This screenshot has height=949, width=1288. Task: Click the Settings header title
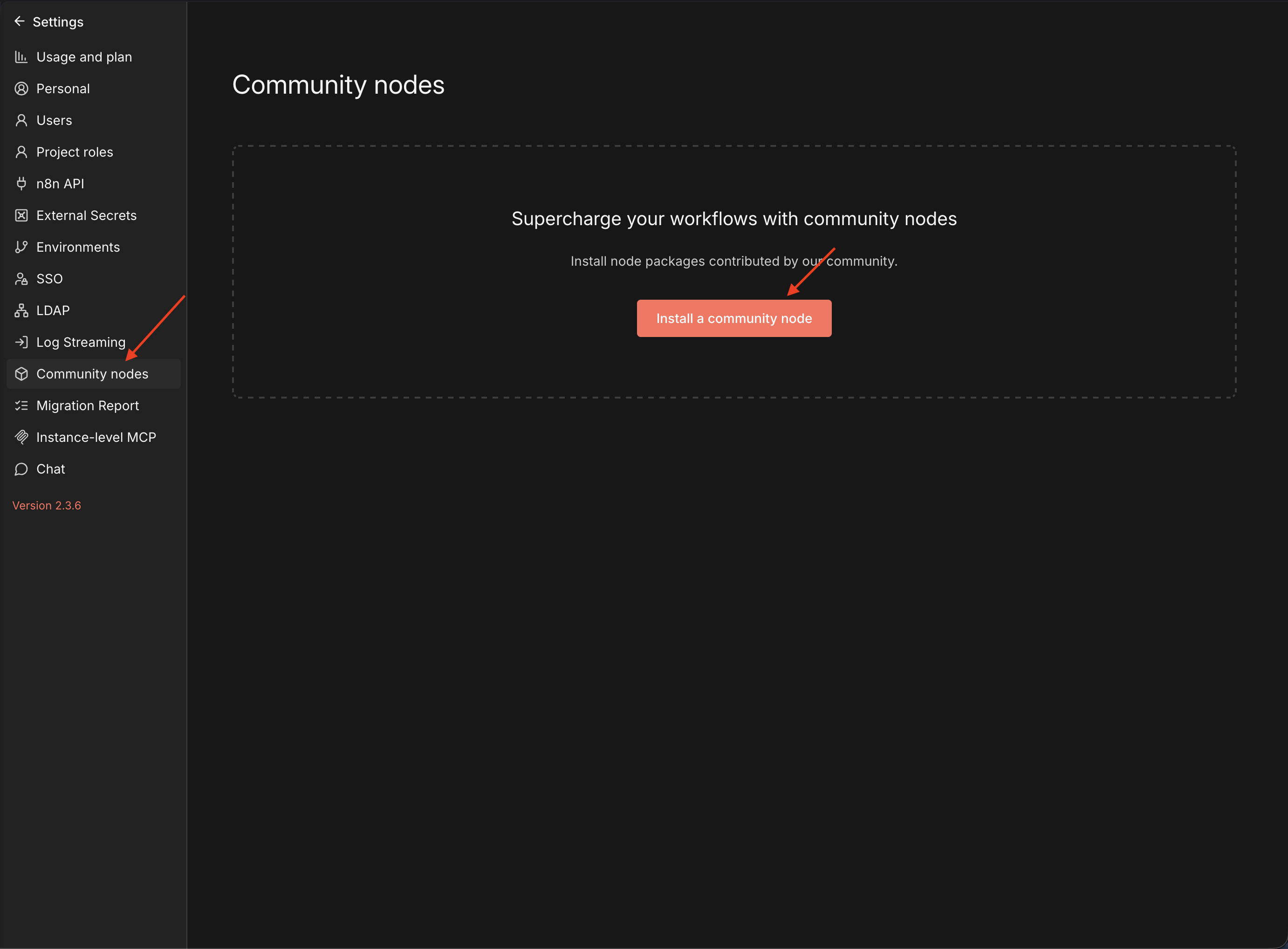(x=58, y=22)
